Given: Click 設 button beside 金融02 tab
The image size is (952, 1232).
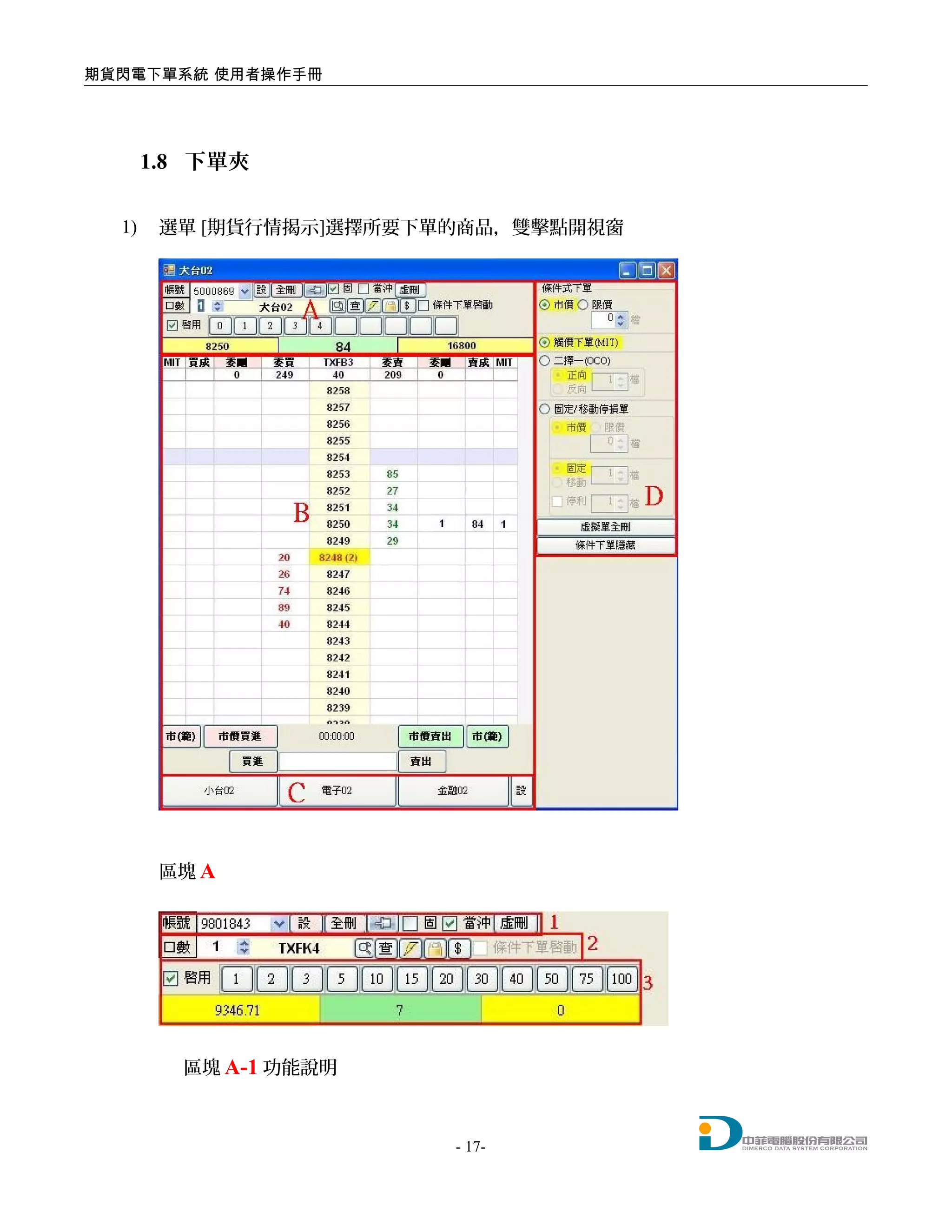Looking at the screenshot, I should tap(521, 791).
